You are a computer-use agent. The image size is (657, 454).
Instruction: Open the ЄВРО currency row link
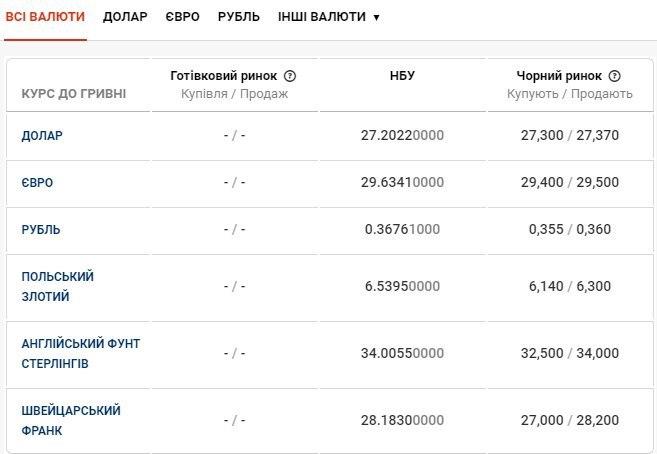pos(37,183)
